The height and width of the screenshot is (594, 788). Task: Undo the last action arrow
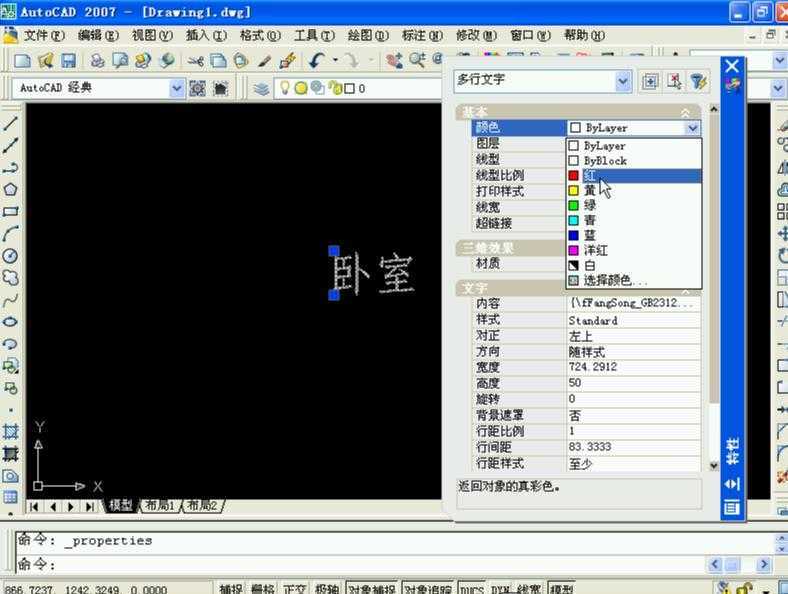point(317,61)
